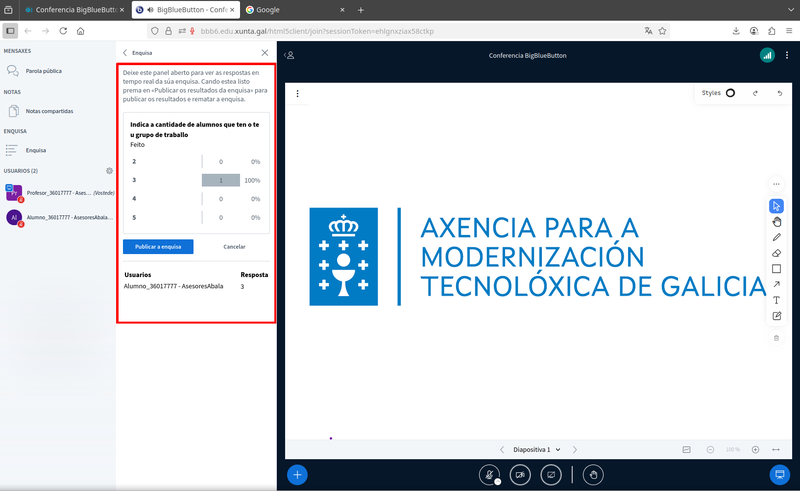Screen dimensions: 800x491
Task: Click Cancelar to cancel the poll
Action: (x=234, y=246)
